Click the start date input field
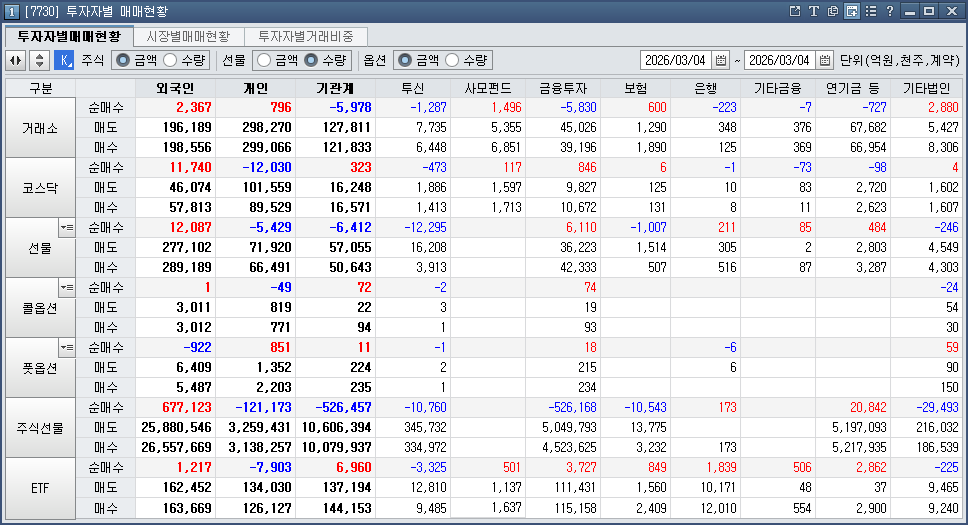Image resolution: width=968 pixels, height=525 pixels. click(x=676, y=60)
